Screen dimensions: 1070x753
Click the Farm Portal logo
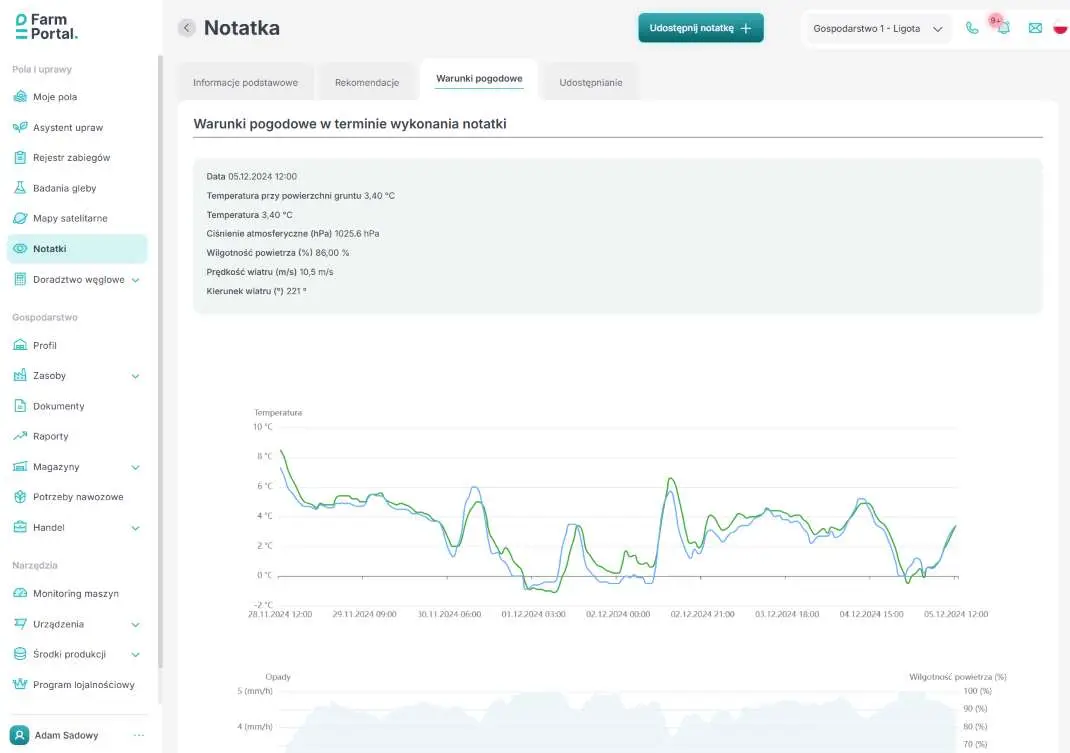click(47, 27)
